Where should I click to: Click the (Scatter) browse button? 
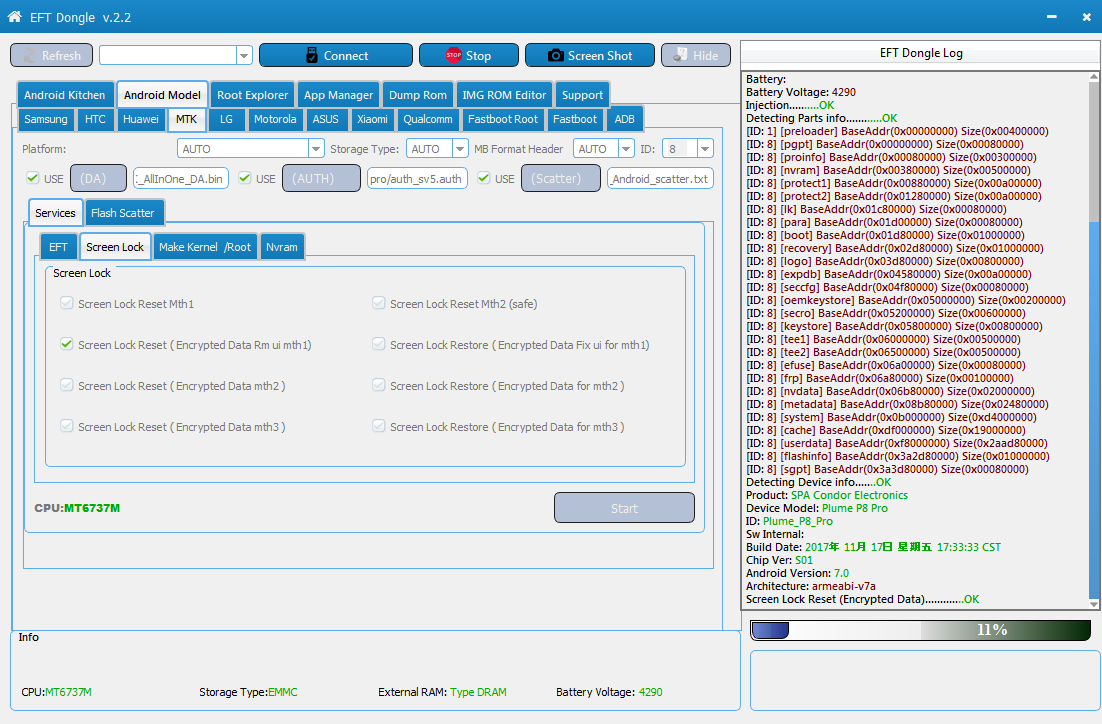coord(561,178)
